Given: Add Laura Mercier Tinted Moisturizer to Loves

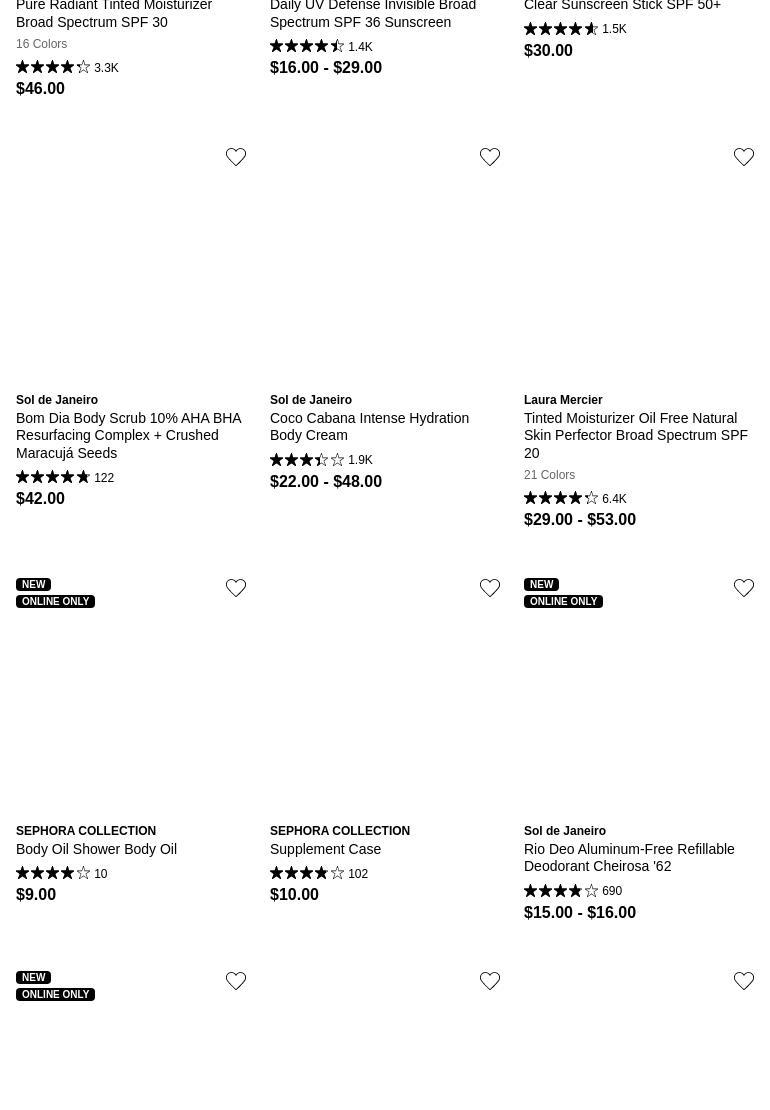Looking at the screenshot, I should tap(744, 158).
